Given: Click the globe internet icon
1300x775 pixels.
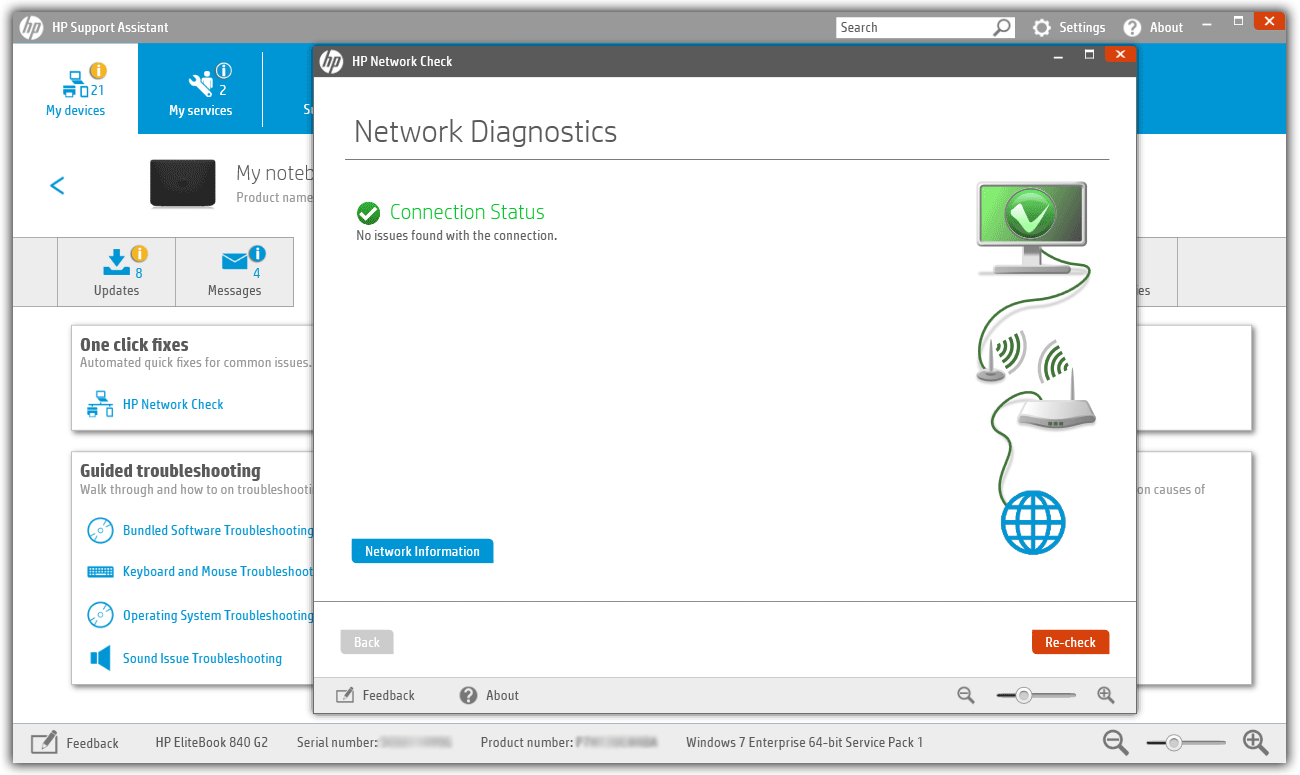Looking at the screenshot, I should [1033, 522].
